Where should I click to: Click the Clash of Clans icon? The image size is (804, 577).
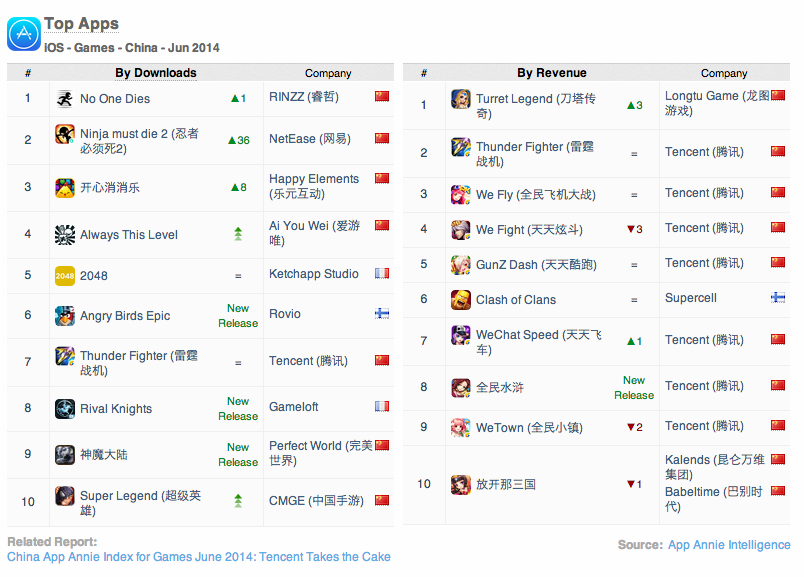click(460, 300)
